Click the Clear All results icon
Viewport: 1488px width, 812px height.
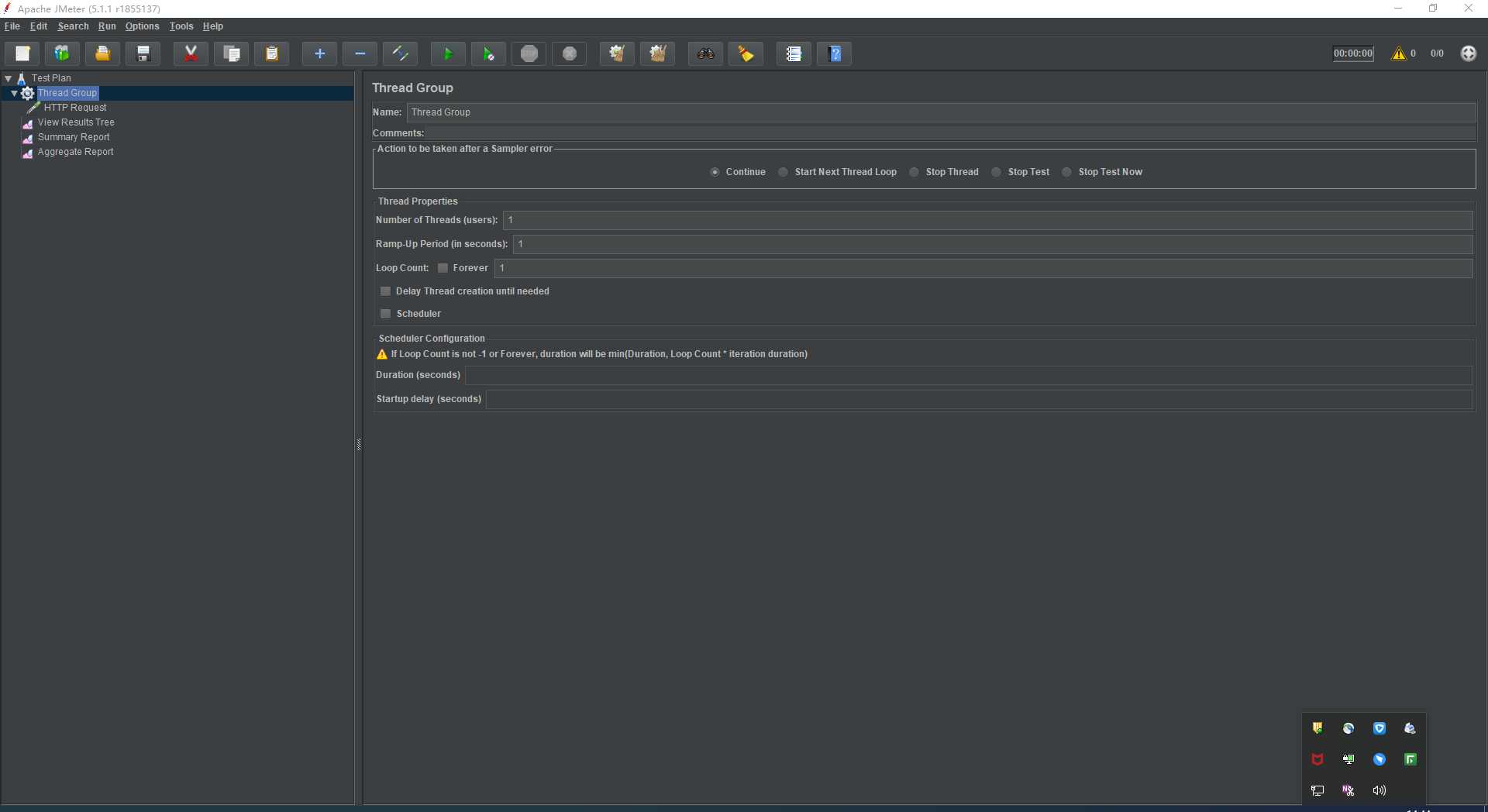(x=657, y=53)
